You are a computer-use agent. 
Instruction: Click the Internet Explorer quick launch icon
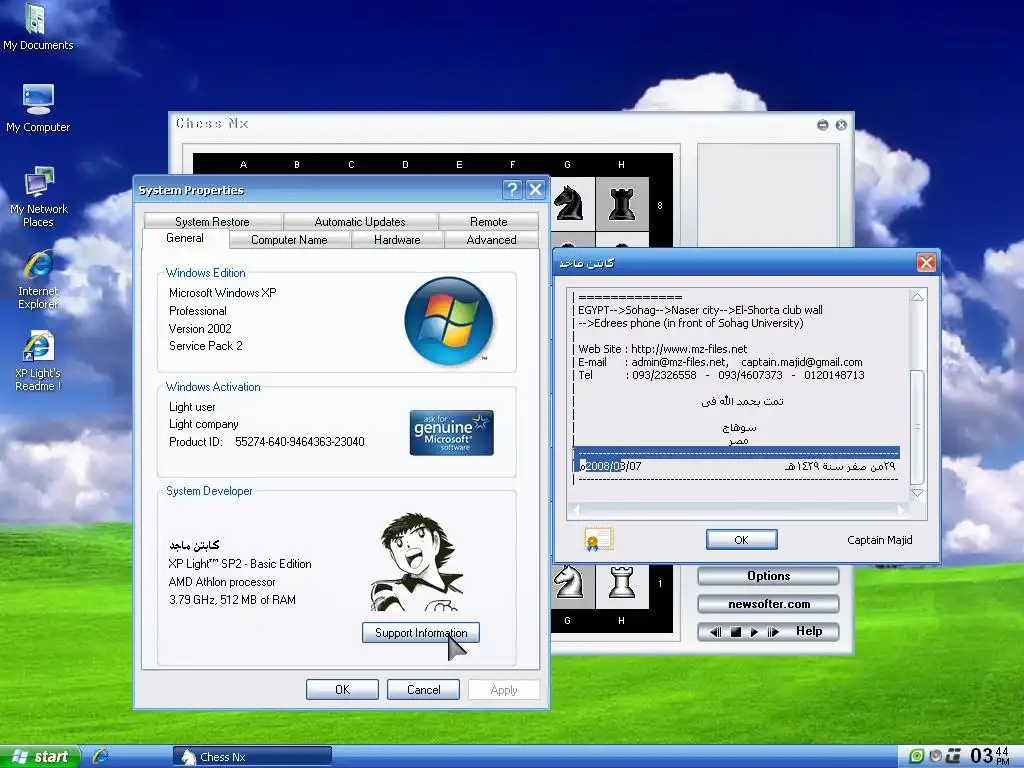tap(101, 756)
